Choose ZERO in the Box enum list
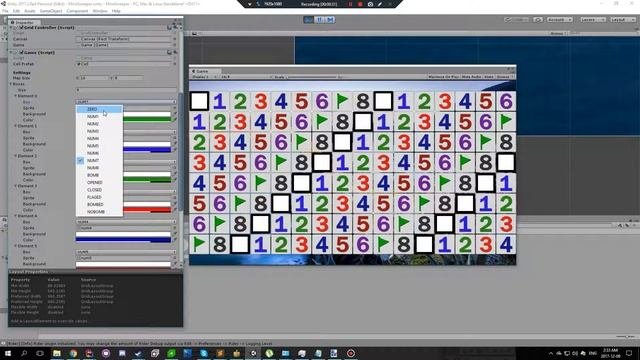This screenshot has height=360, width=640. point(99,109)
